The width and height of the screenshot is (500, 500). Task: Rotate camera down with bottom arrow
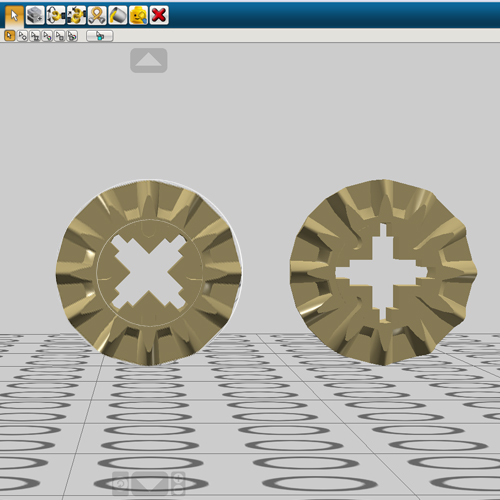pos(150,483)
